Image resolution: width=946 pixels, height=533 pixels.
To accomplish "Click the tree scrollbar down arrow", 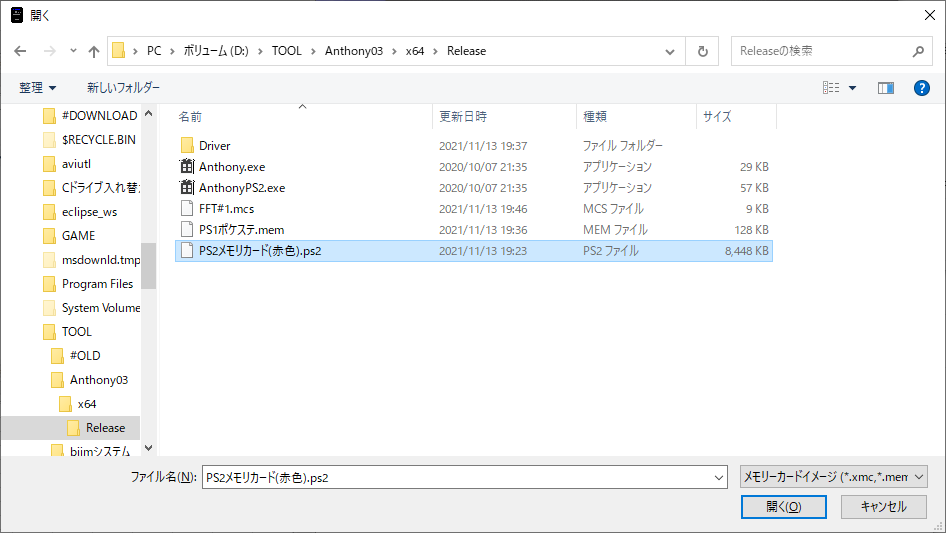I will point(148,448).
